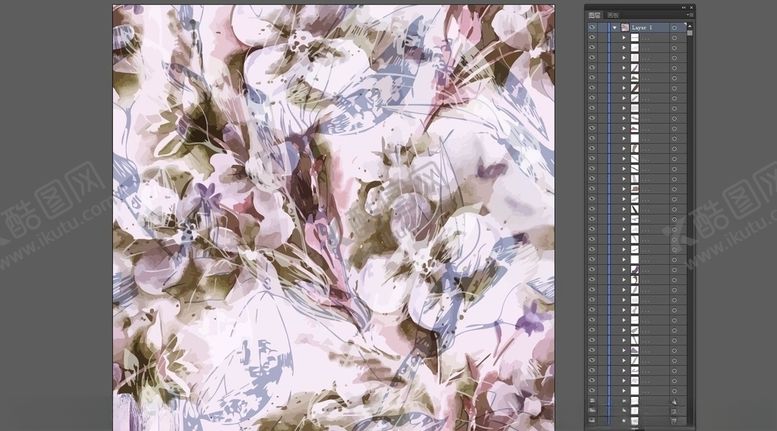This screenshot has height=431, width=777.
Task: Collapse the Layer 1 disclosure triangle
Action: pyautogui.click(x=614, y=29)
